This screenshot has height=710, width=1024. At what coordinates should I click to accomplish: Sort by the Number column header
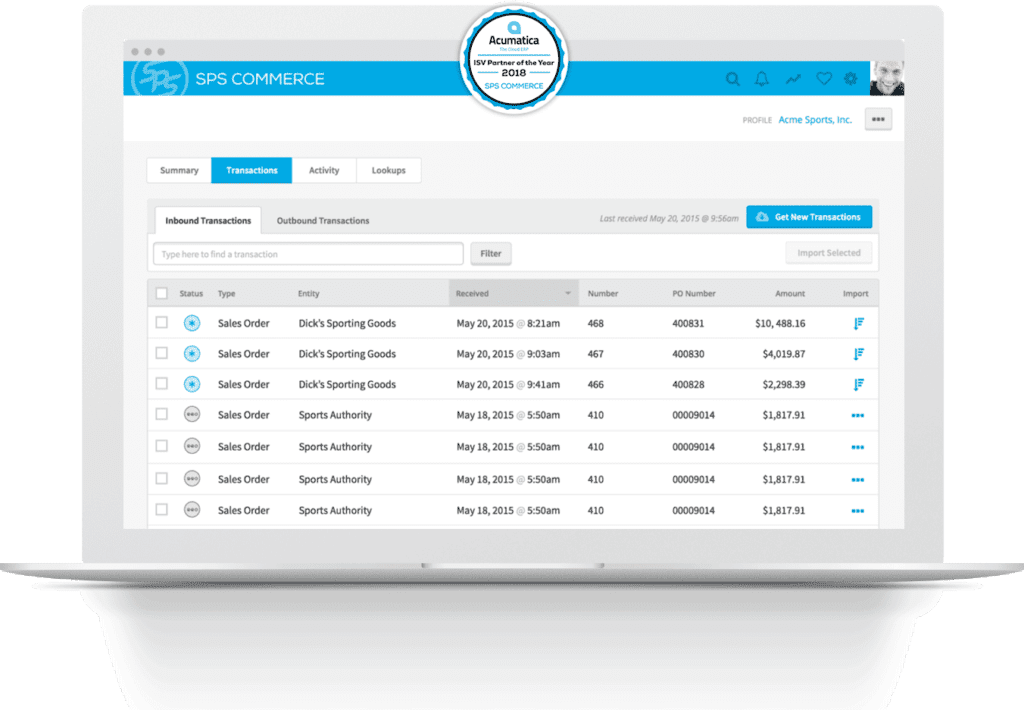point(602,294)
